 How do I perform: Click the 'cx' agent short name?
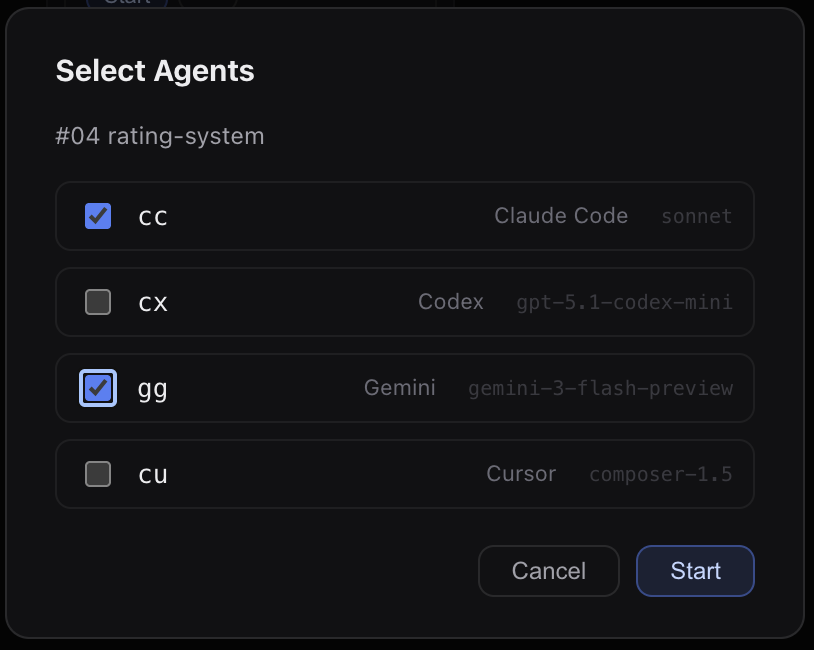tap(153, 302)
